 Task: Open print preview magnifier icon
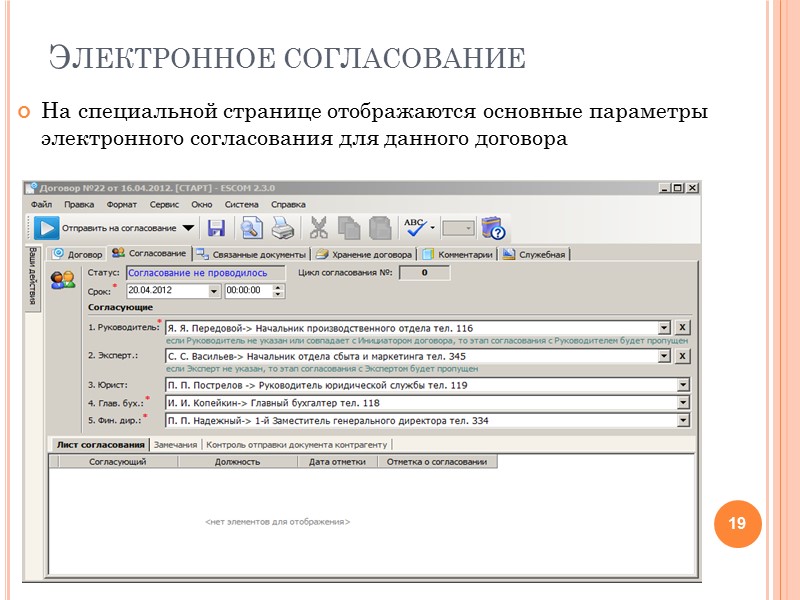pos(252,228)
